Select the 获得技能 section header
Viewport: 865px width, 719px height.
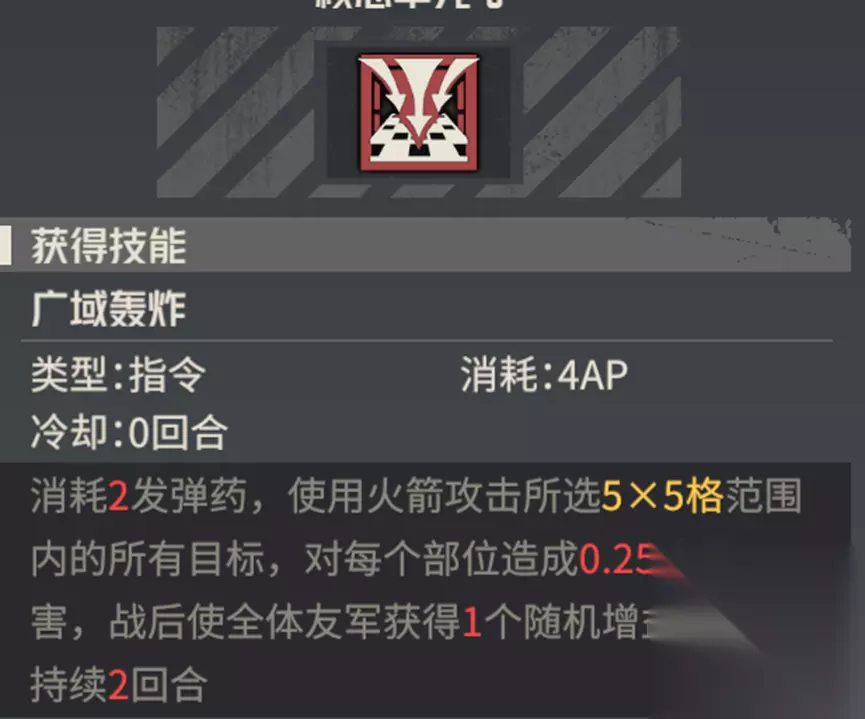[109, 246]
